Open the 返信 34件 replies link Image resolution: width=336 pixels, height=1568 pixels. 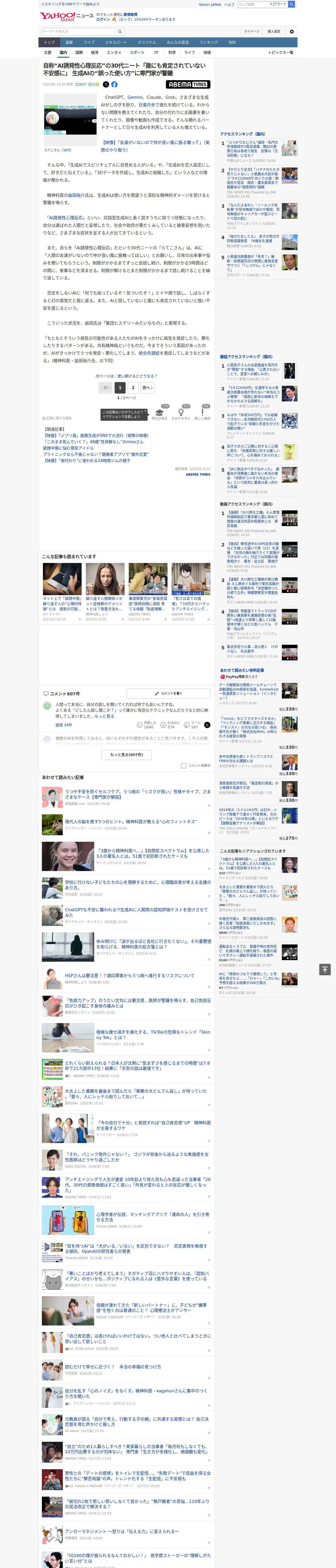(63, 725)
